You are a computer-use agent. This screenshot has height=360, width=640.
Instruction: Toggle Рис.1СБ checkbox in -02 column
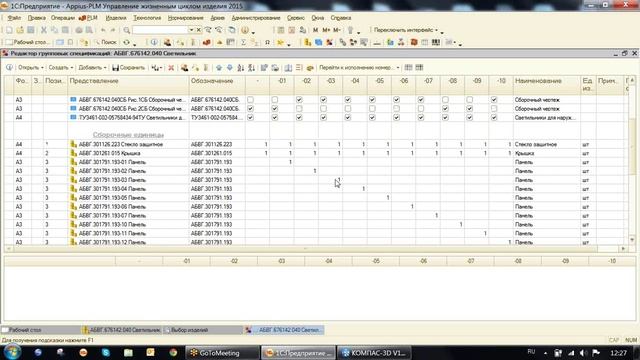pyautogui.click(x=299, y=100)
